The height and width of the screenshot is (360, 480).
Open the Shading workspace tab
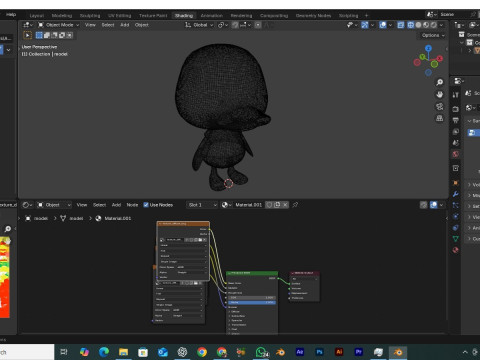tap(184, 15)
